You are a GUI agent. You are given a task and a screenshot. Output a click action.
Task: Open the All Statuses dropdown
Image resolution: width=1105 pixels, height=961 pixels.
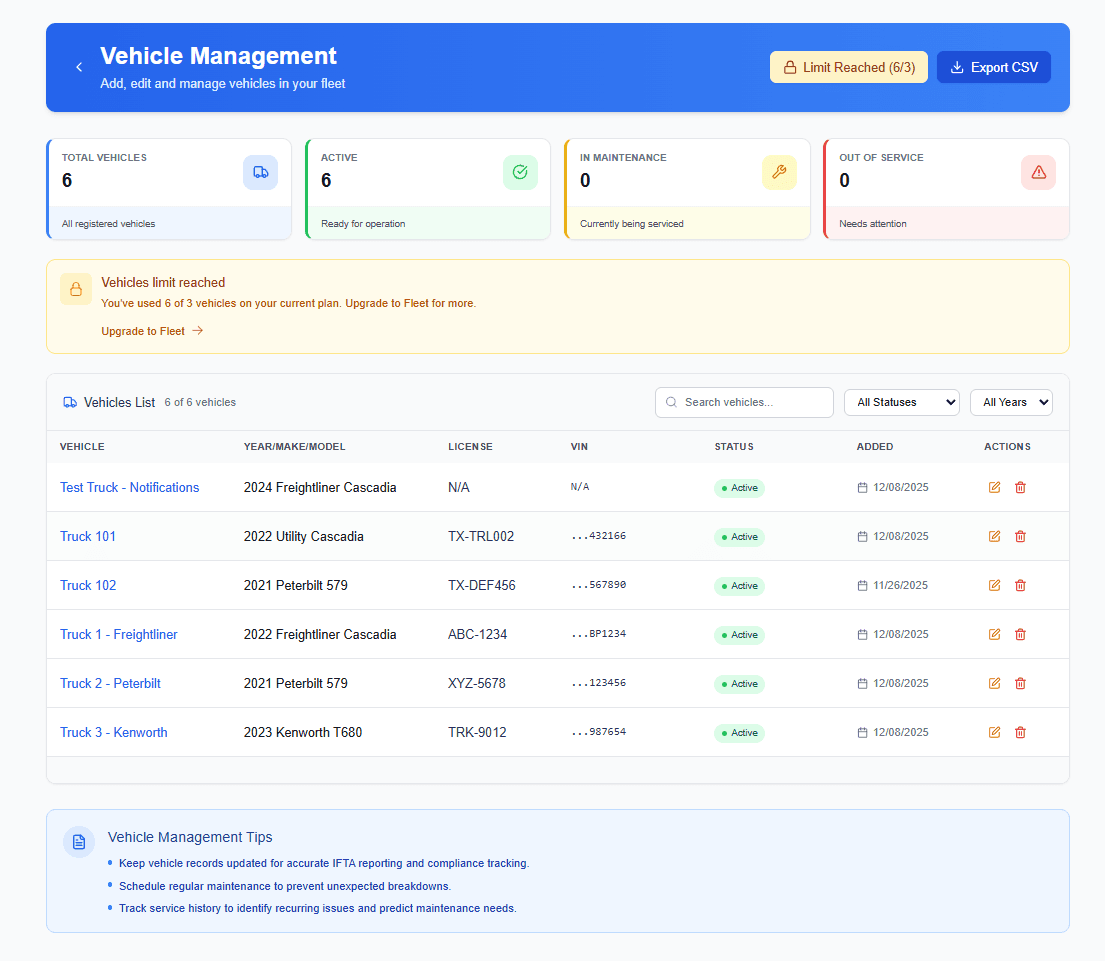(x=901, y=402)
